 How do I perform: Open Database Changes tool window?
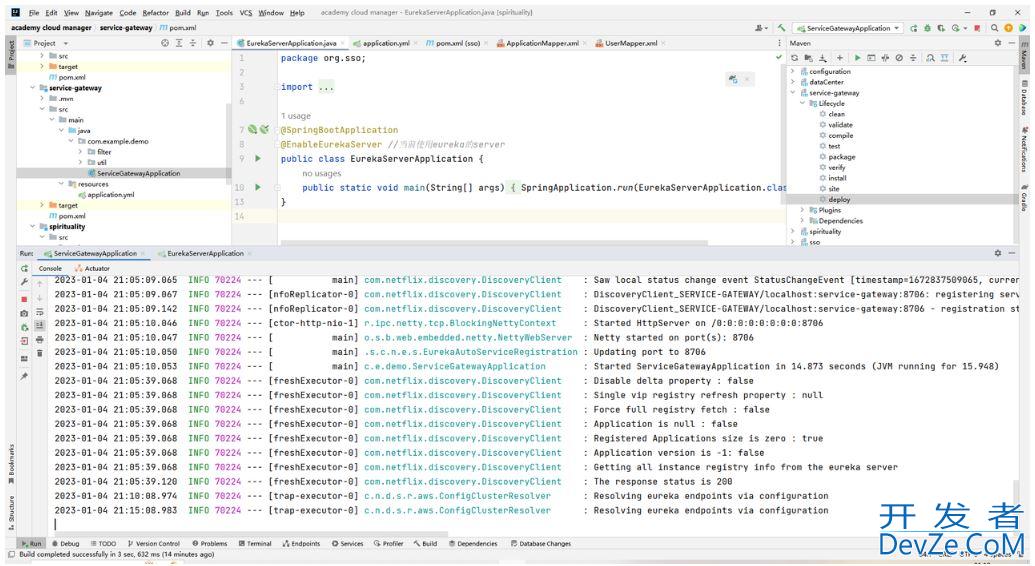point(541,544)
